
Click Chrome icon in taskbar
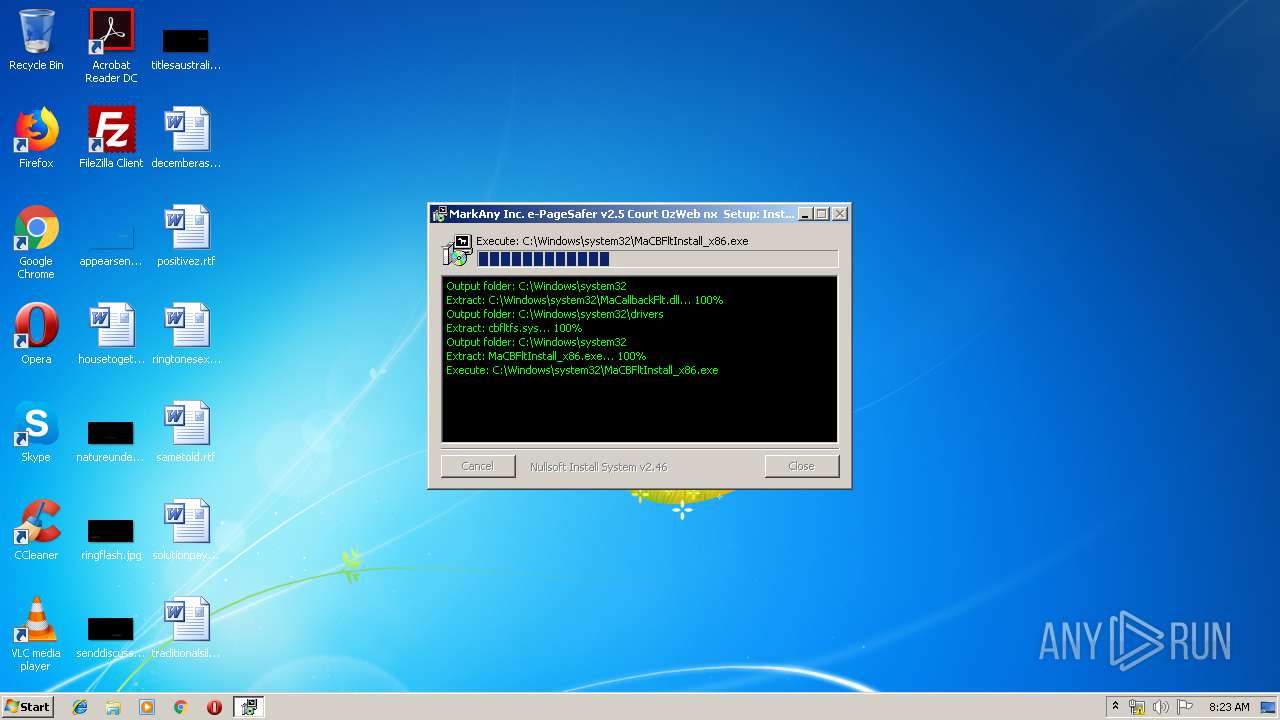(181, 707)
